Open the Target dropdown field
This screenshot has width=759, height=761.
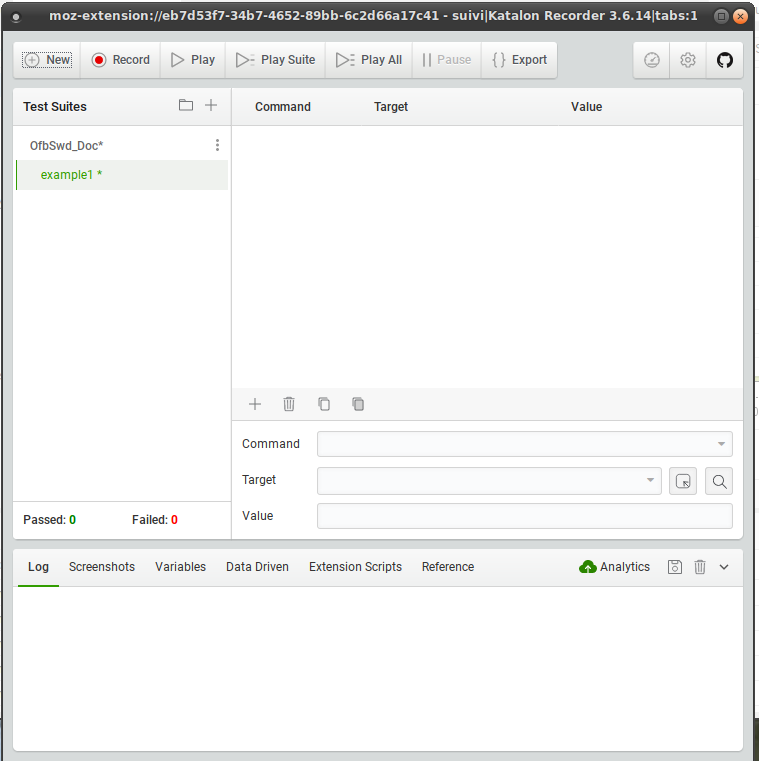click(x=489, y=480)
